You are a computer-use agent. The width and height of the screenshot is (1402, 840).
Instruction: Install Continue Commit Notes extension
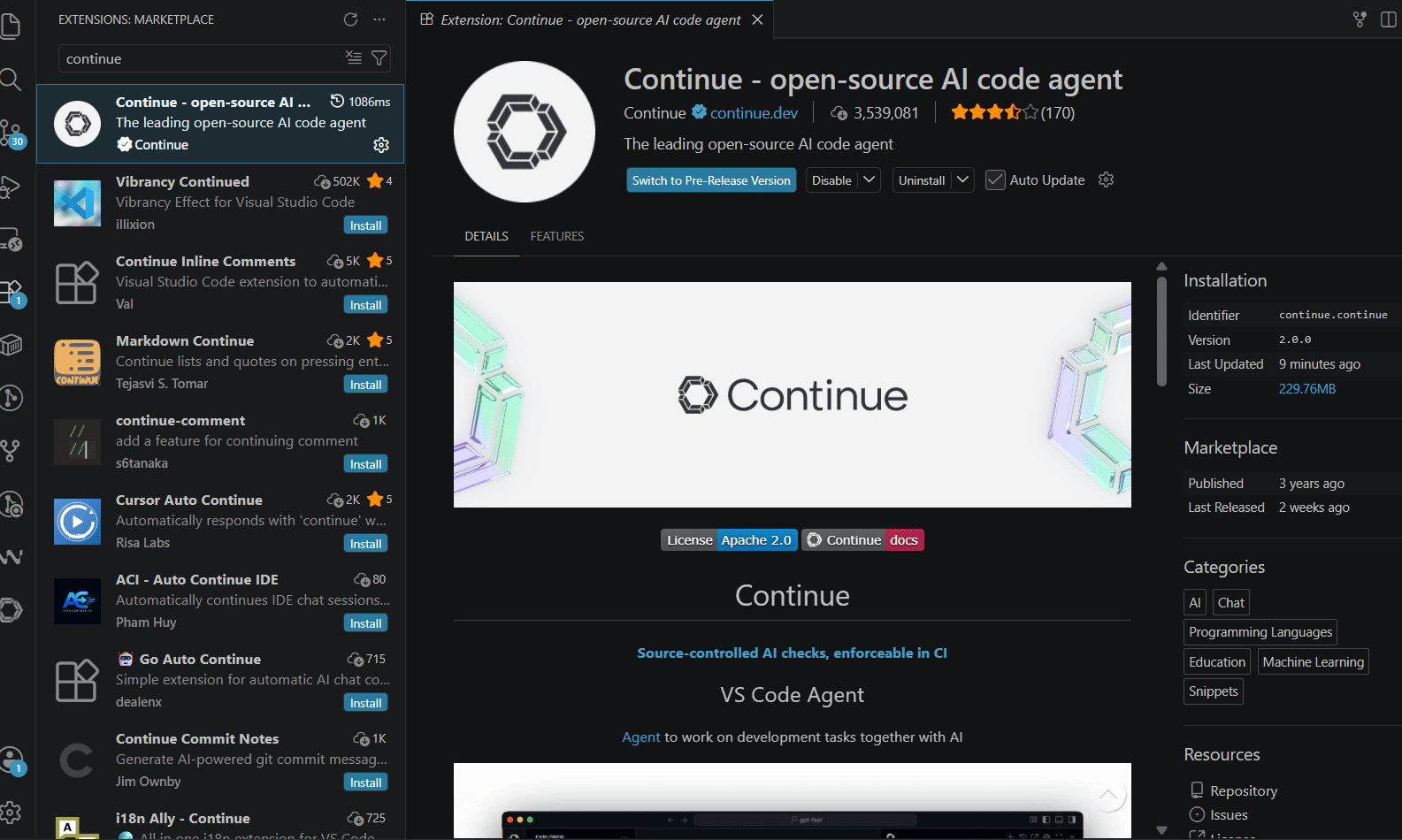pos(365,783)
